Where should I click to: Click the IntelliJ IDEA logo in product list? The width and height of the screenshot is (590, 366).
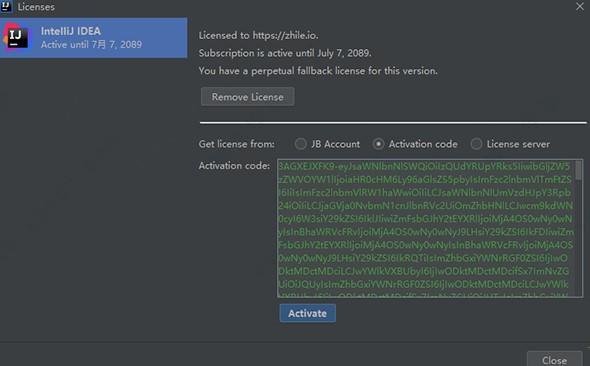[x=16, y=37]
